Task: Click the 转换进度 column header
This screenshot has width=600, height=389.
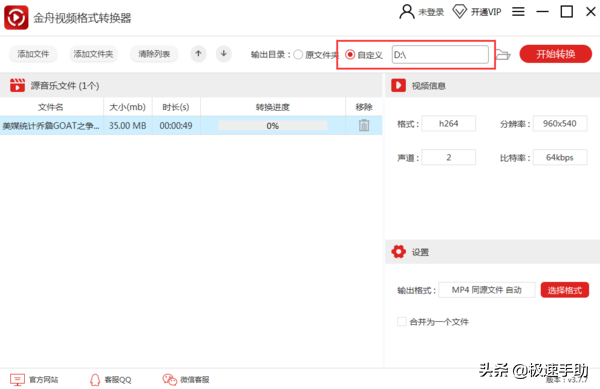Action: [x=273, y=107]
